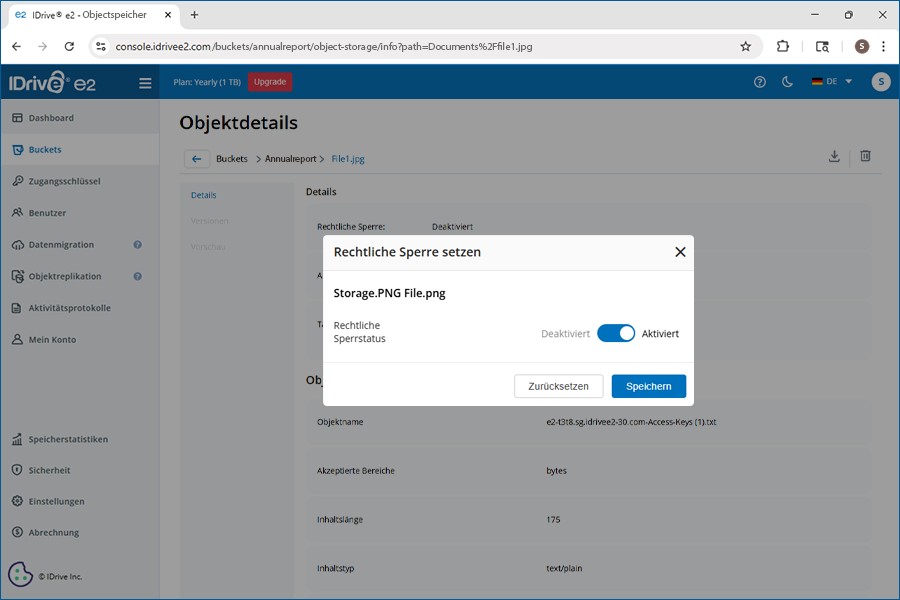The height and width of the screenshot is (600, 900).
Task: Click the Zurücksetzen button
Action: [558, 386]
